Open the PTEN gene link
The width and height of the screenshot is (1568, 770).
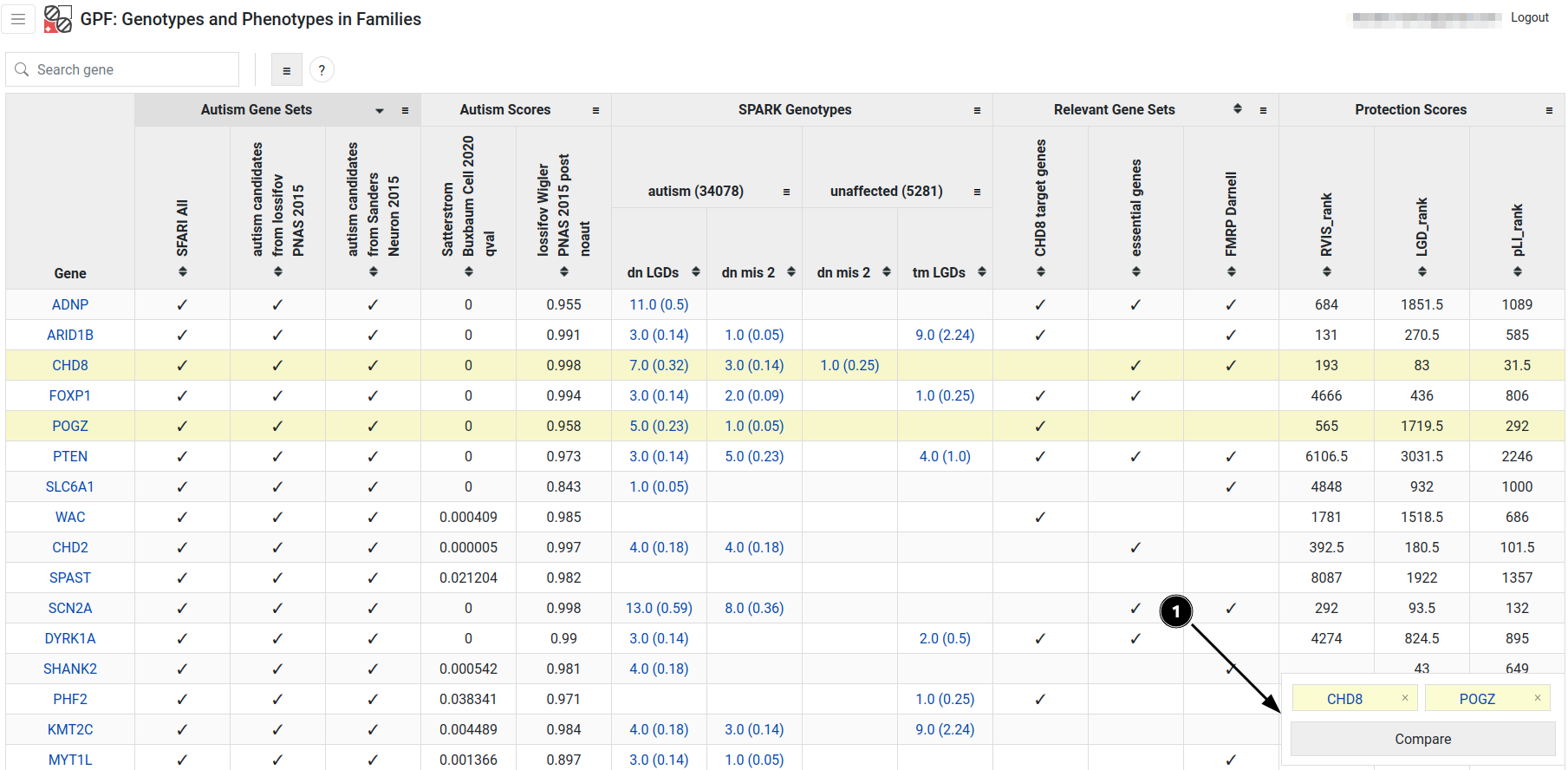pos(70,456)
